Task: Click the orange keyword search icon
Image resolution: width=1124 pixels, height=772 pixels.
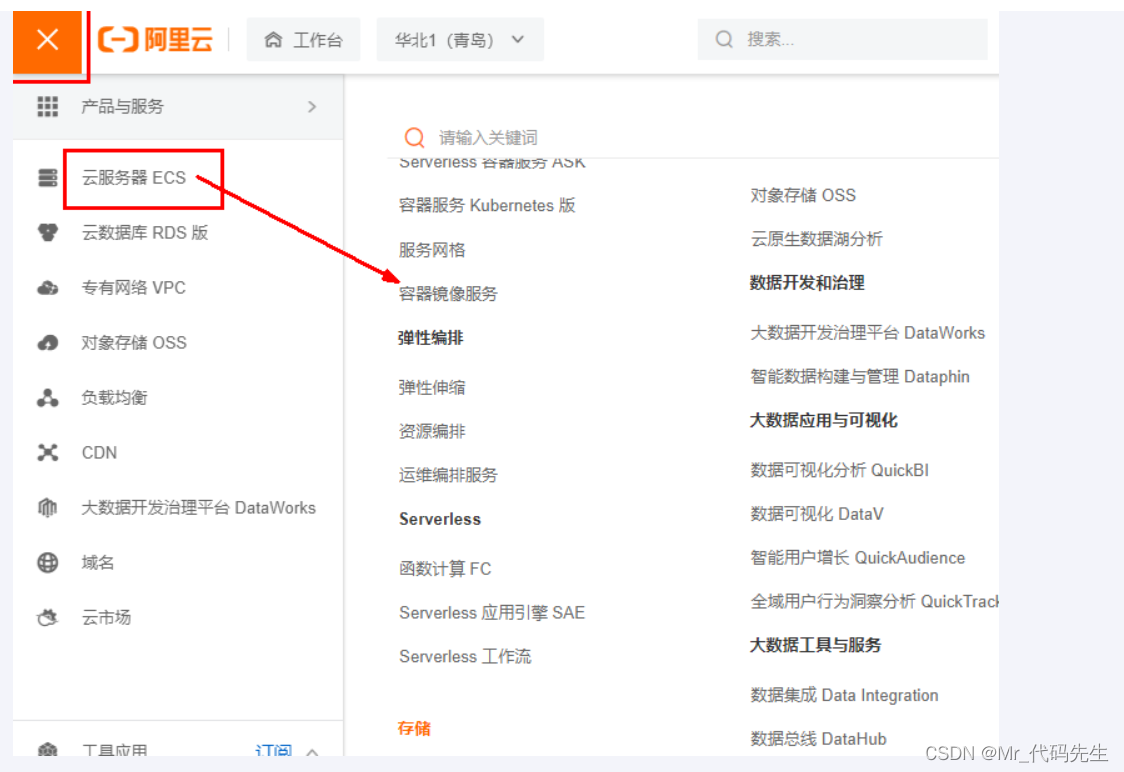Action: pyautogui.click(x=414, y=137)
